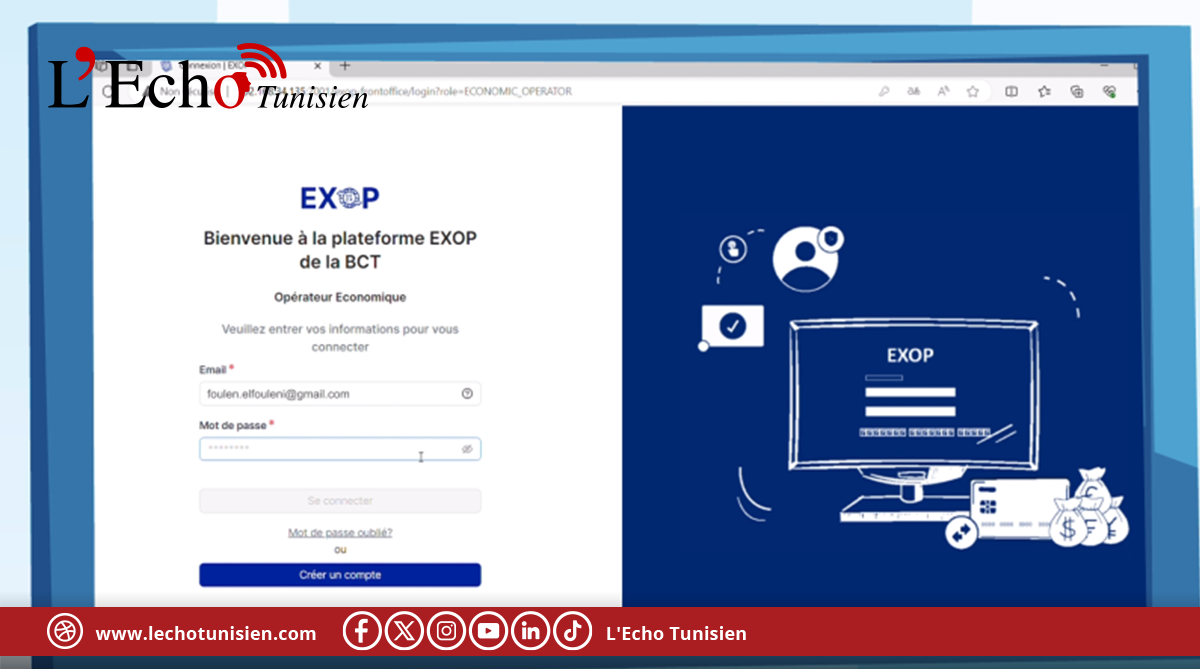Click the help icon in Email field
Viewport: 1200px width, 669px height.
tap(467, 394)
